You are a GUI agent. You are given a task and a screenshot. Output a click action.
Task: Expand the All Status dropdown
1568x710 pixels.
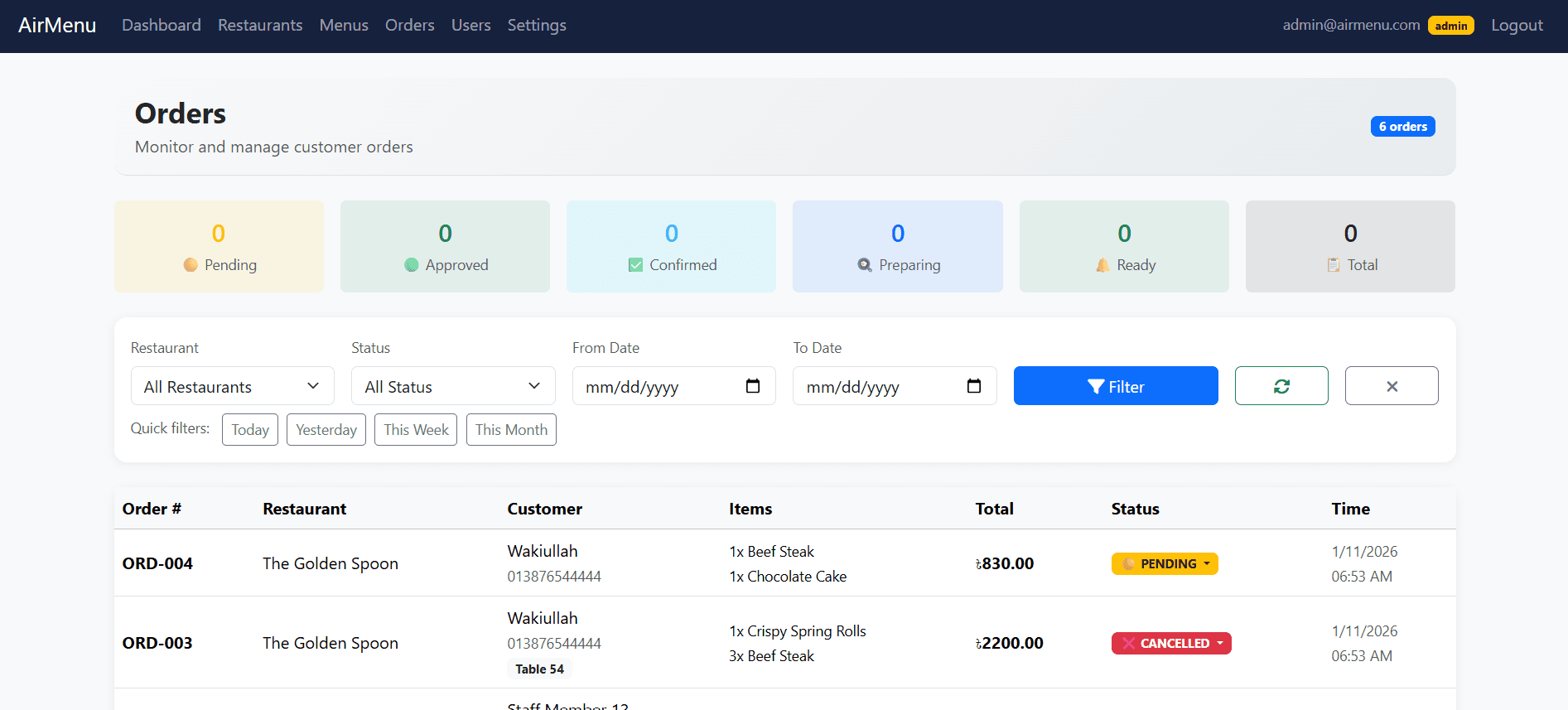pyautogui.click(x=452, y=386)
